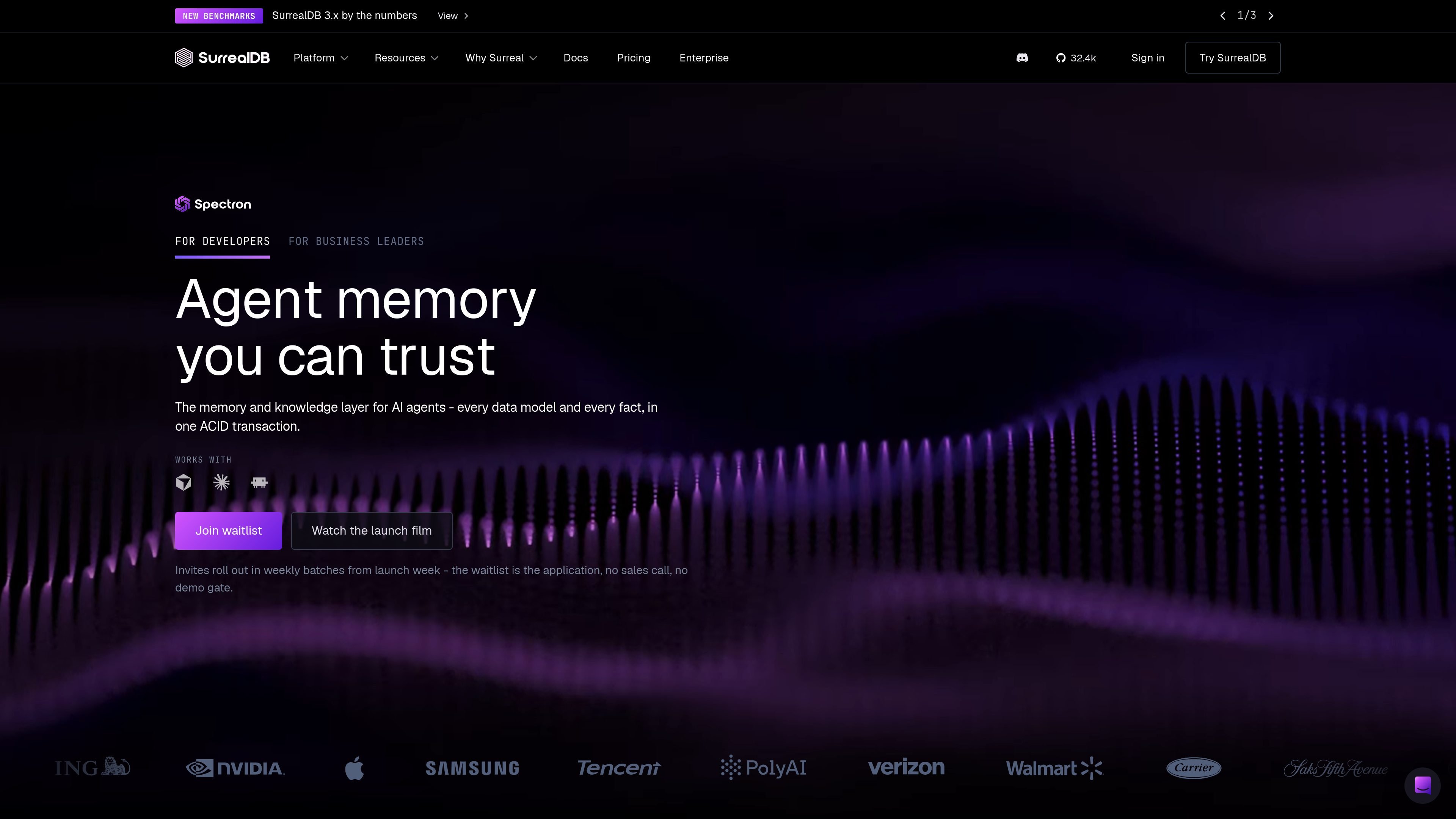Click the Sign in link
Viewport: 1456px width, 819px height.
click(x=1147, y=58)
